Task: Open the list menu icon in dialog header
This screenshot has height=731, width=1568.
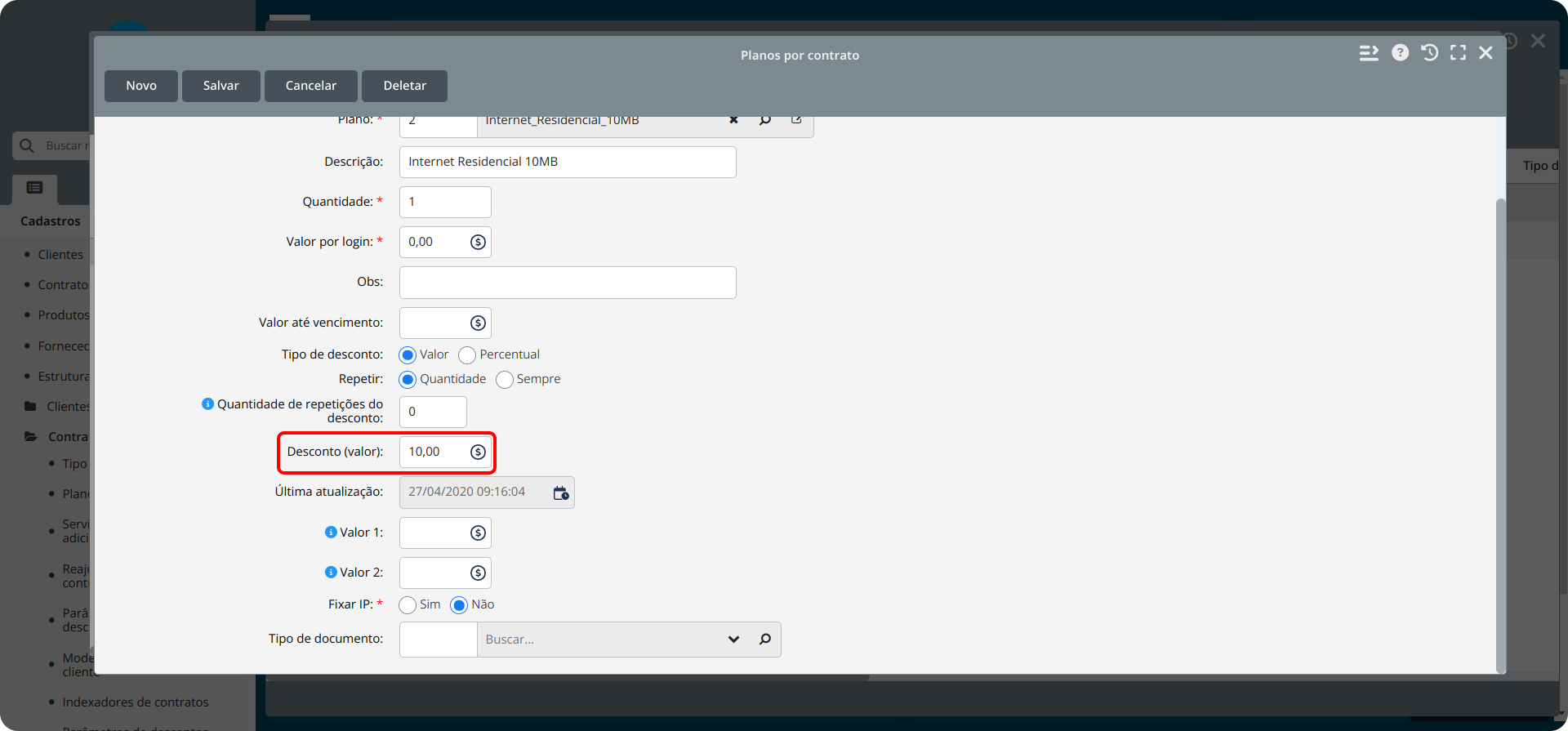Action: click(x=1369, y=53)
